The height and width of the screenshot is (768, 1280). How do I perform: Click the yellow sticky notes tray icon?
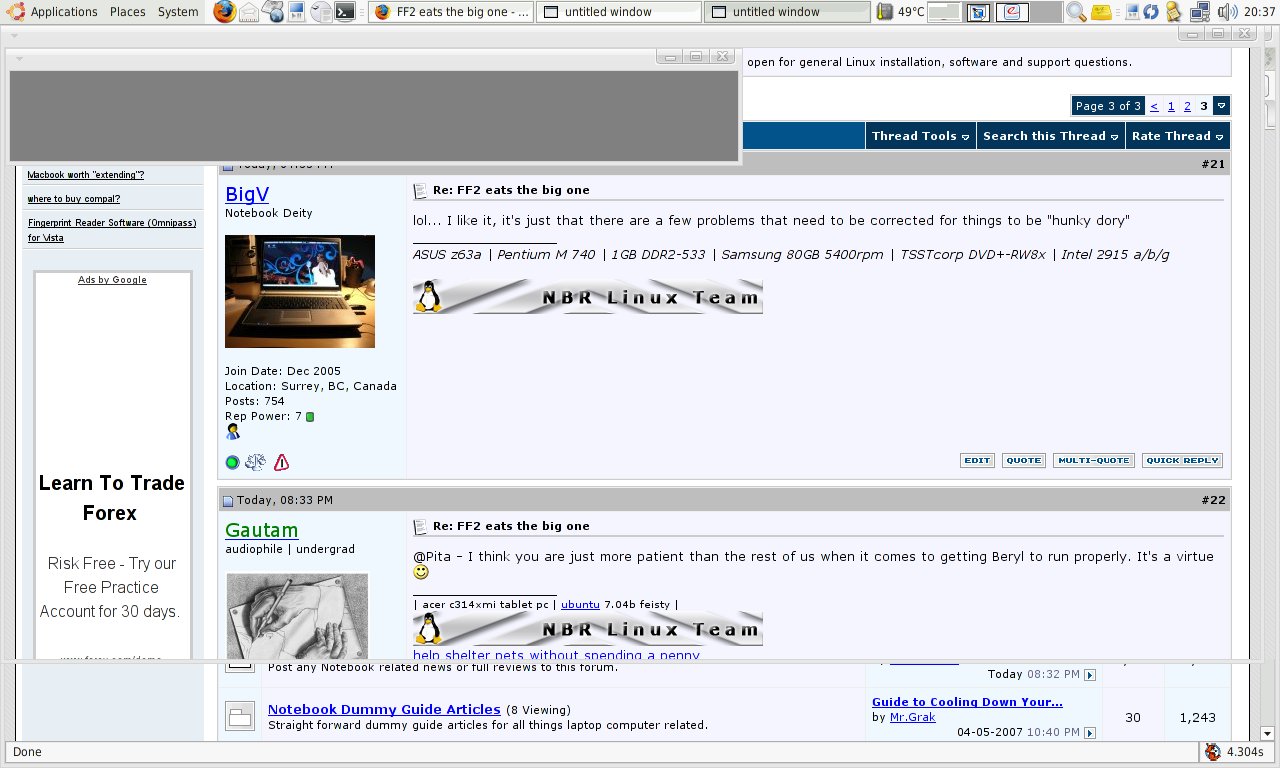(x=1101, y=12)
